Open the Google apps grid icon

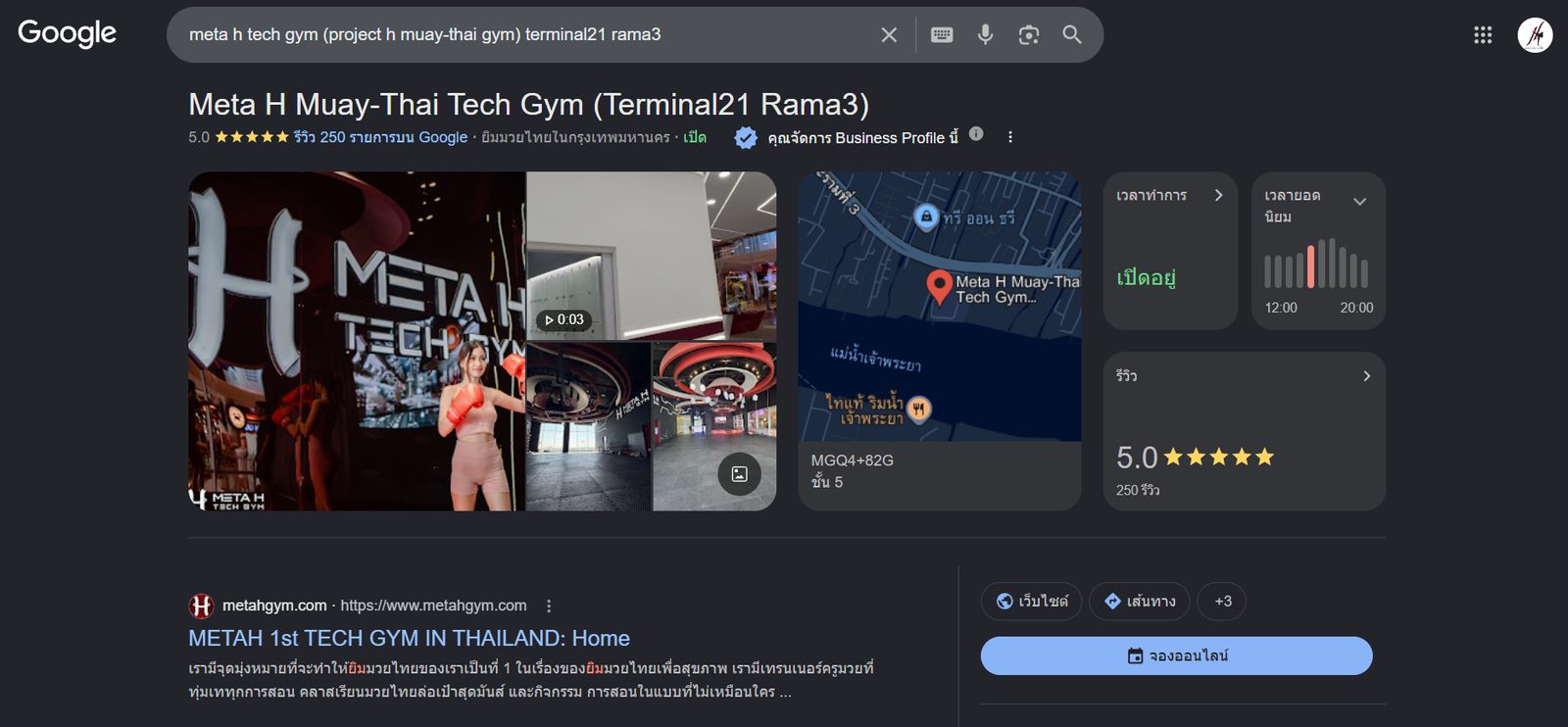pos(1483,35)
